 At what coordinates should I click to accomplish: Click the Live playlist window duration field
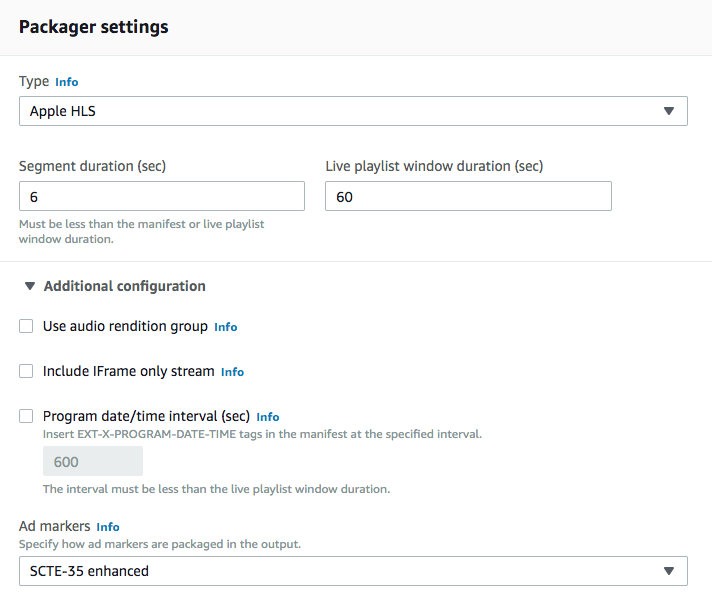pyautogui.click(x=468, y=196)
